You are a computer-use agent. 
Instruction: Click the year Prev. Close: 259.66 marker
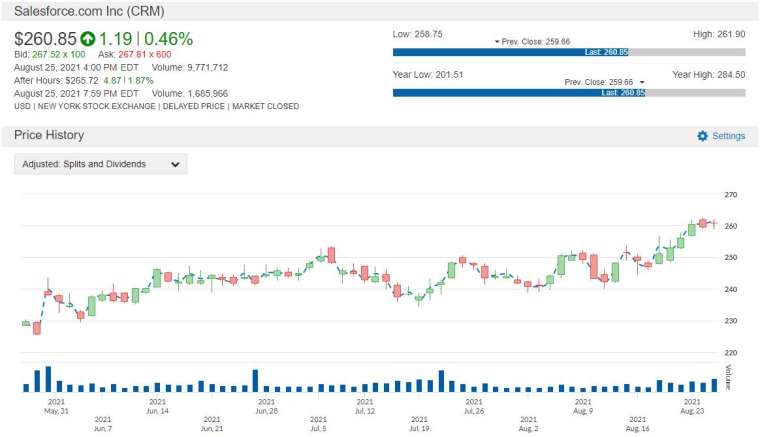tap(604, 82)
